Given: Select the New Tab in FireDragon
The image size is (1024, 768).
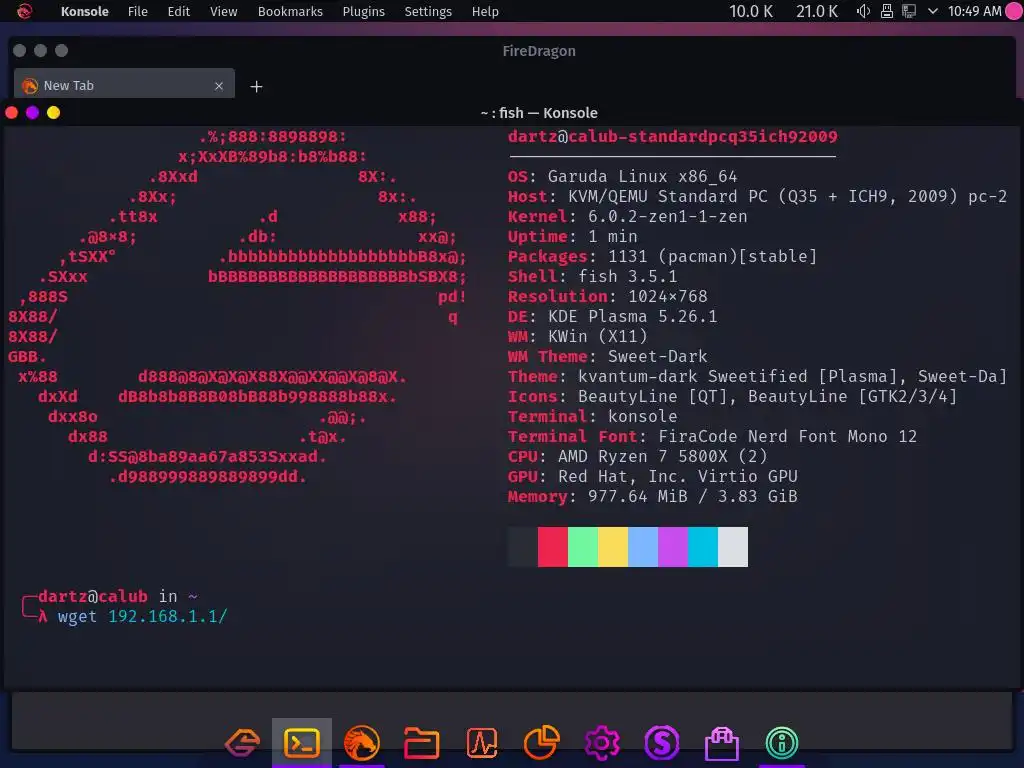Looking at the screenshot, I should tap(124, 86).
